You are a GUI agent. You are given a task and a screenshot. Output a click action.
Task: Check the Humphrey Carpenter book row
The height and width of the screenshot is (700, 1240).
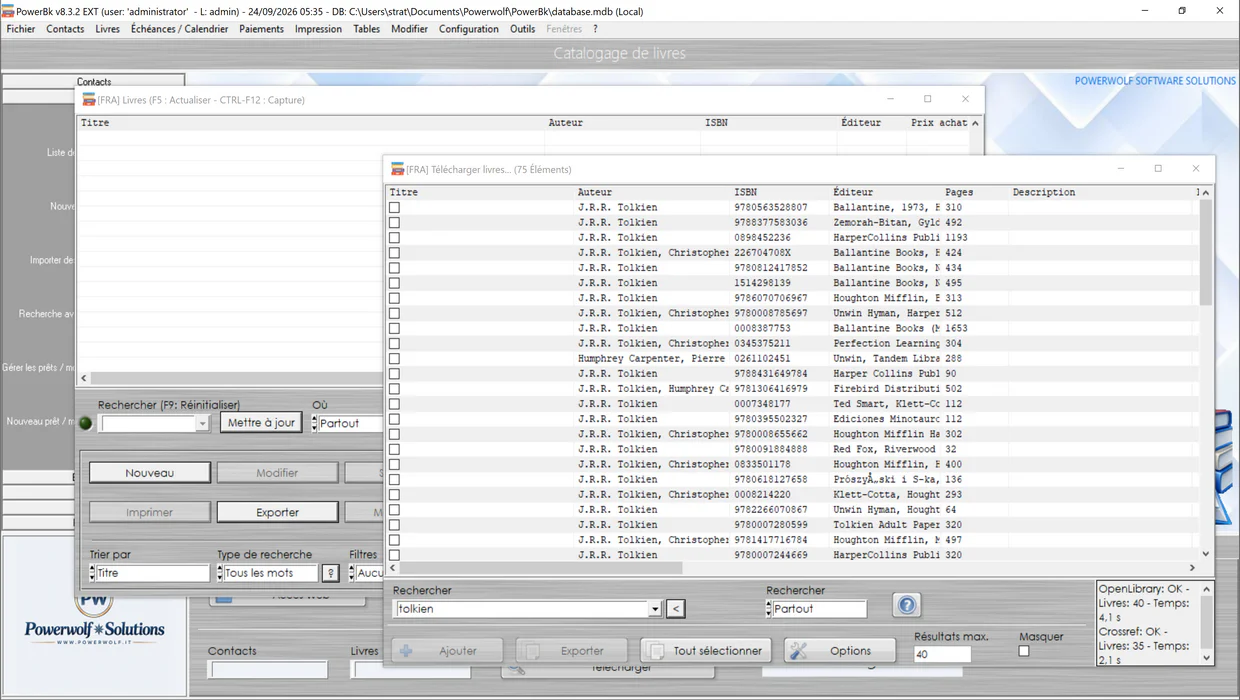click(x=394, y=359)
